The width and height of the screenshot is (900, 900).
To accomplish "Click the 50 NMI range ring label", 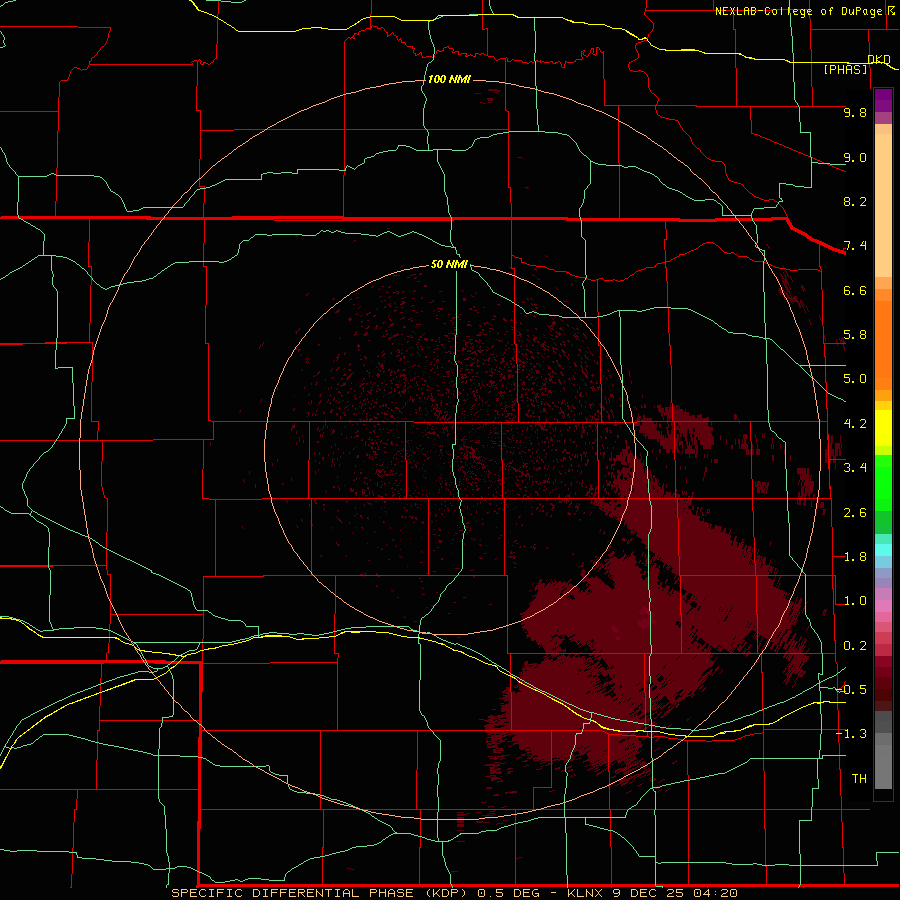I will (x=449, y=264).
